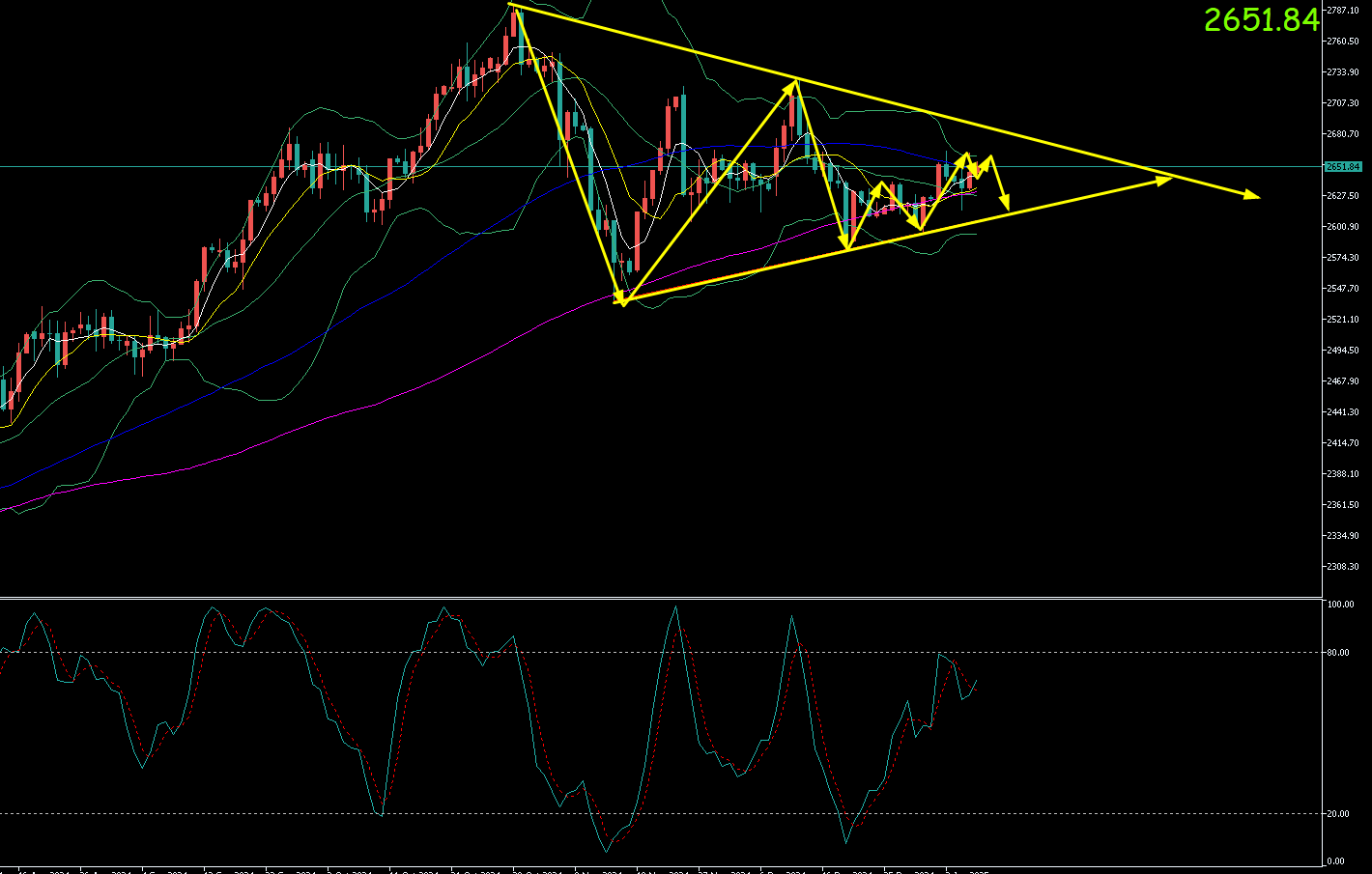Screen dimensions: 1372x874
Task: Click the 2787.10 price scale value
Action: tap(1343, 11)
